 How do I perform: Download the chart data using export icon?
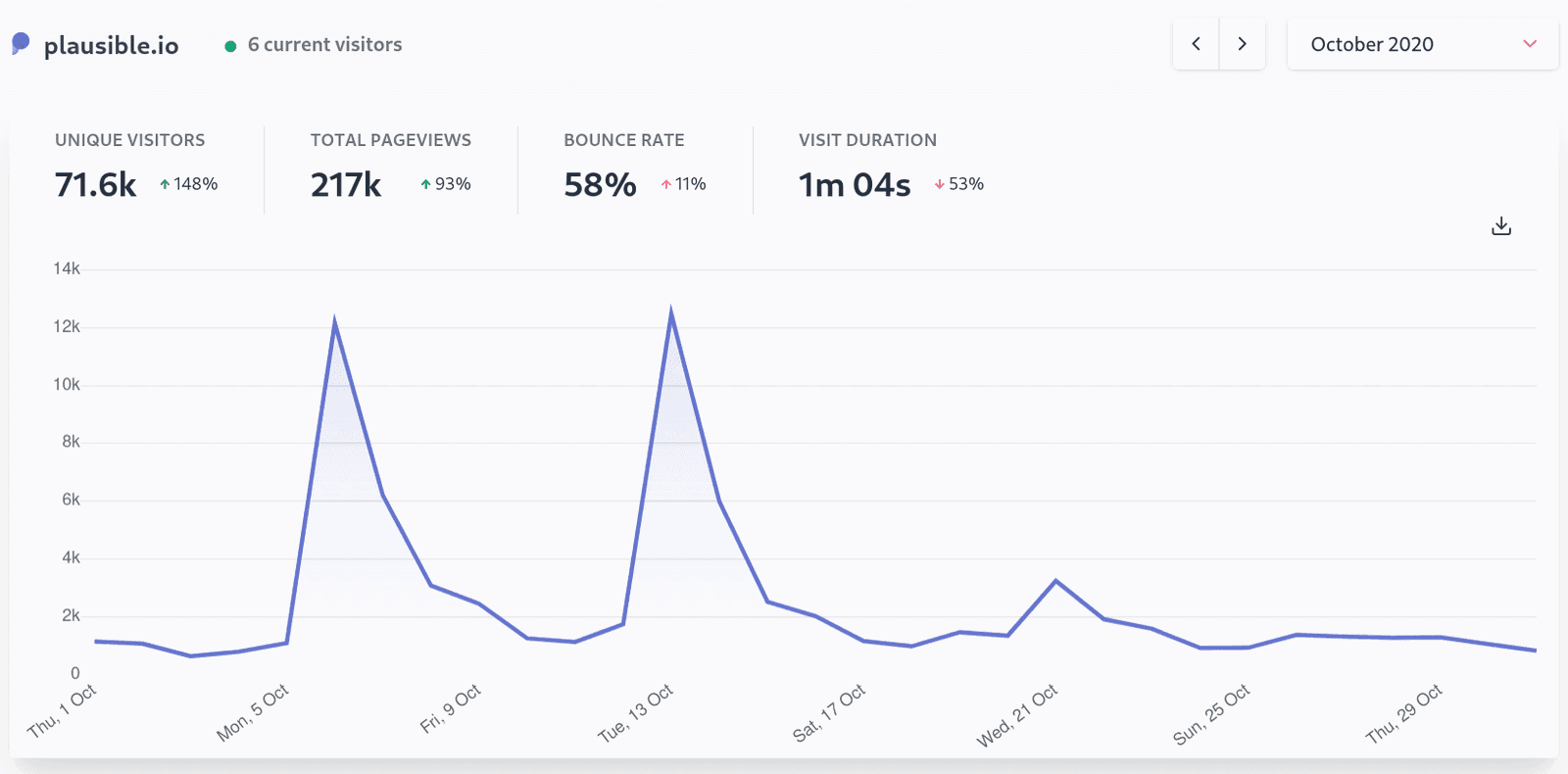1500,226
